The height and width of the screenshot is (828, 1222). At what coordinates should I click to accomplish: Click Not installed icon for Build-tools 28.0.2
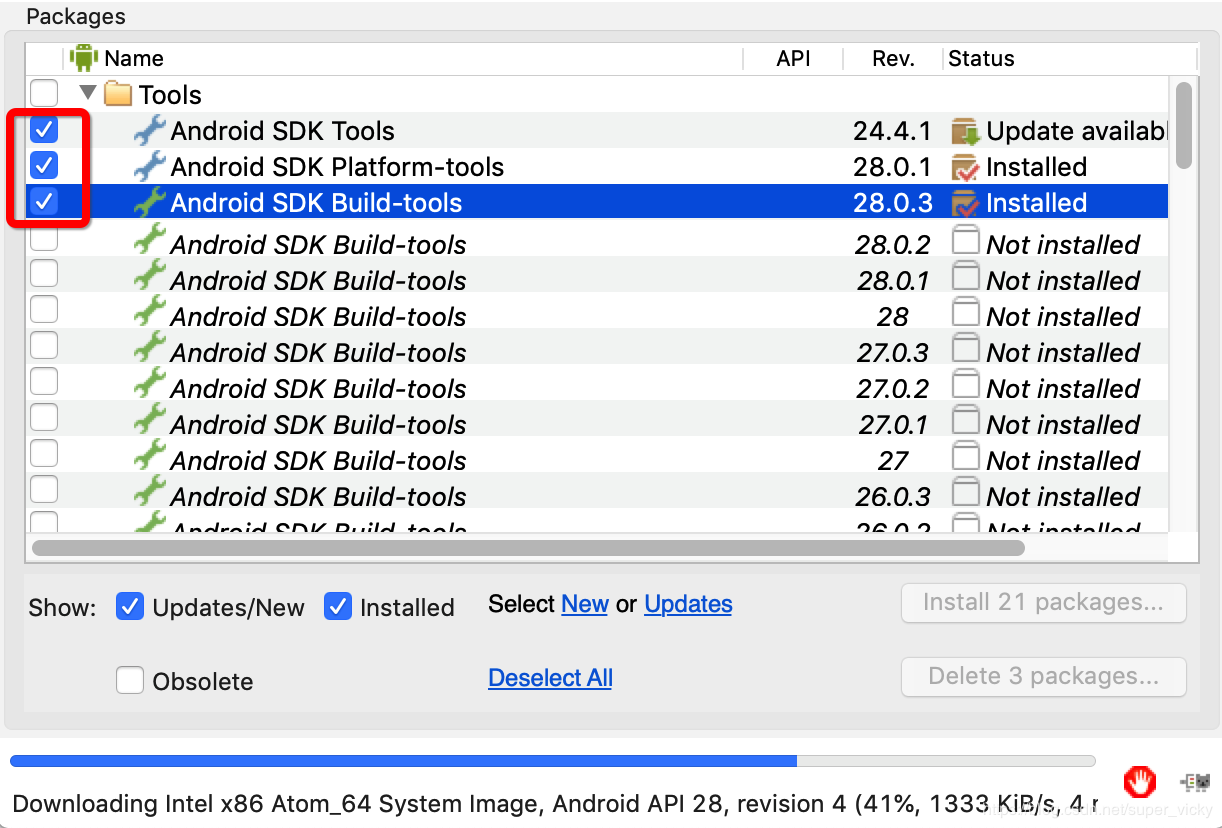965,243
